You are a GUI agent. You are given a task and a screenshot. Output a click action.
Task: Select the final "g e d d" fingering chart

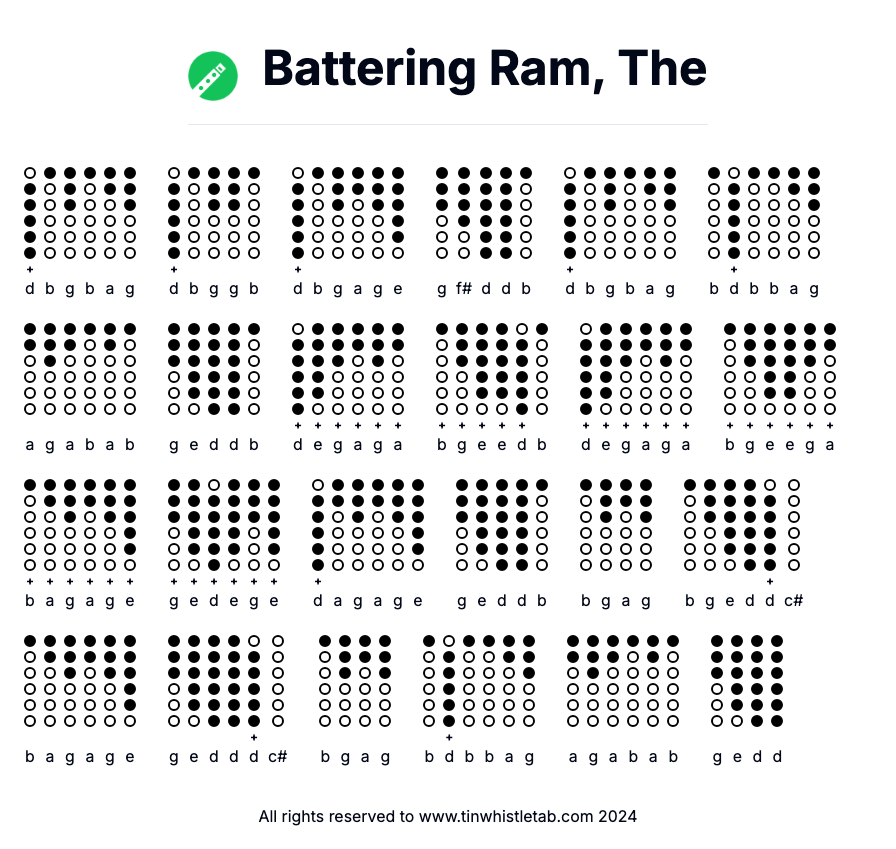tap(747, 680)
